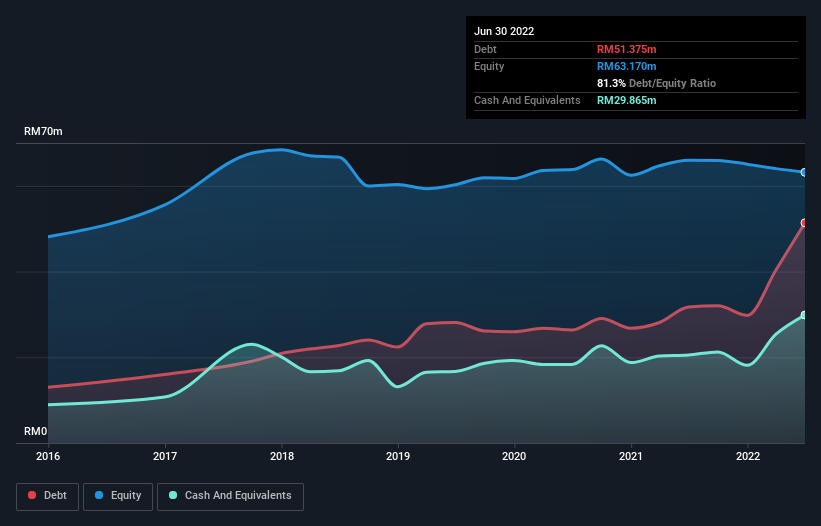Click the RM70m y-axis label
Viewport: 821px width, 526px height.
tap(43, 131)
